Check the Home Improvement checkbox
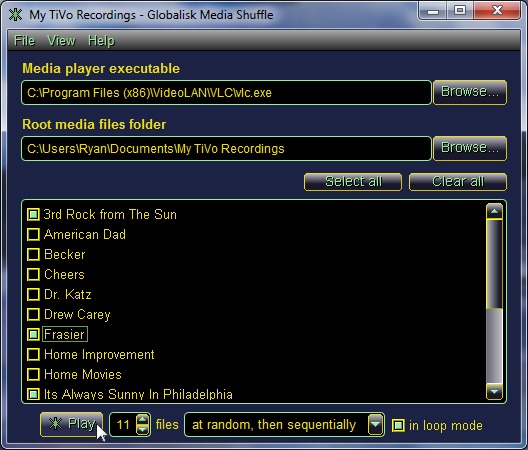Viewport: 528px width, 450px height. pos(33,355)
